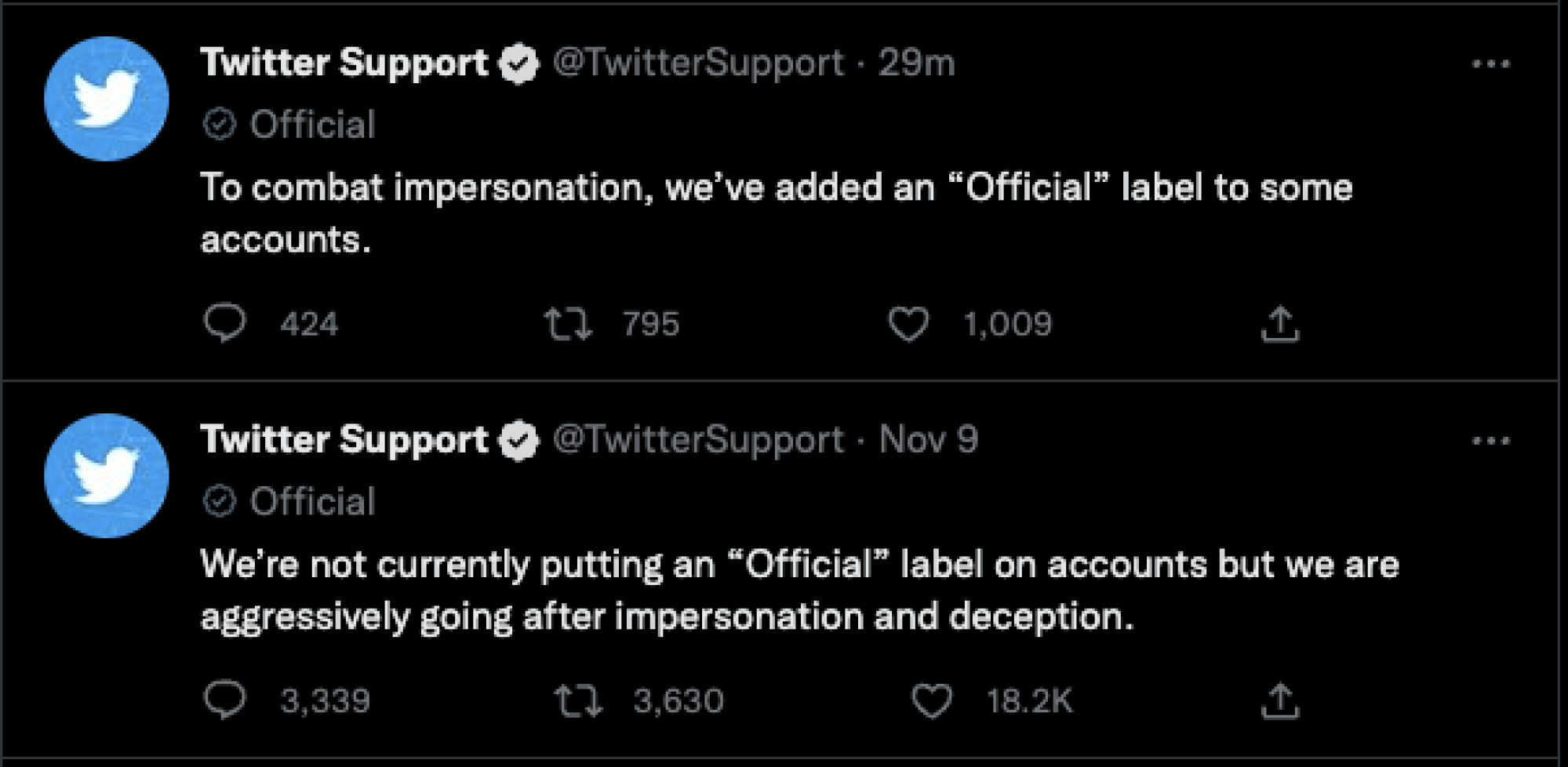This screenshot has width=1568, height=767.
Task: Click the 29m timestamp on the top tweet
Action: [x=915, y=63]
